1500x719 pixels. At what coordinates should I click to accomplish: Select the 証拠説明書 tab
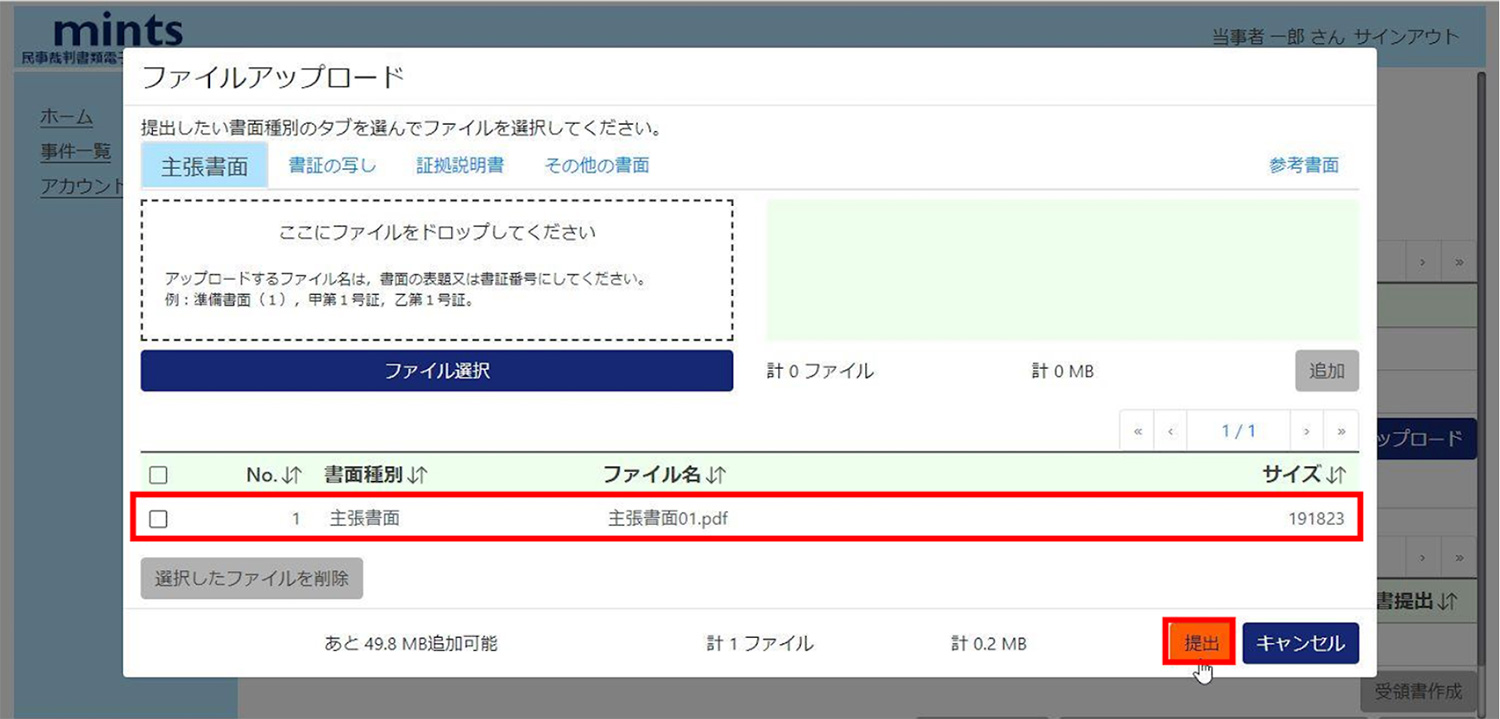pyautogui.click(x=460, y=166)
